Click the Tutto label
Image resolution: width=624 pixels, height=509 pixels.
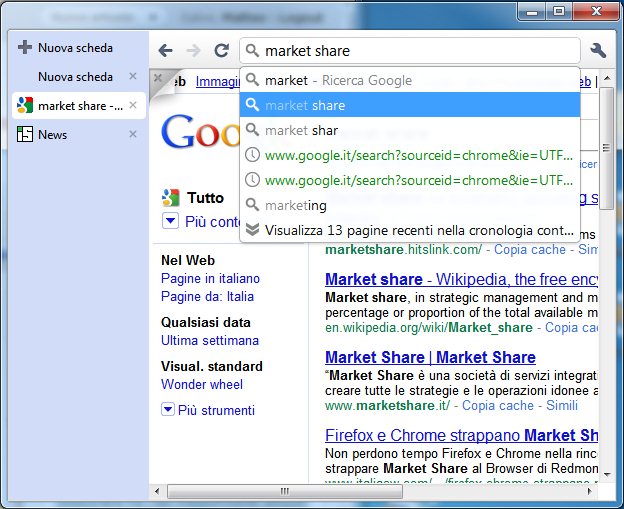[x=205, y=197]
